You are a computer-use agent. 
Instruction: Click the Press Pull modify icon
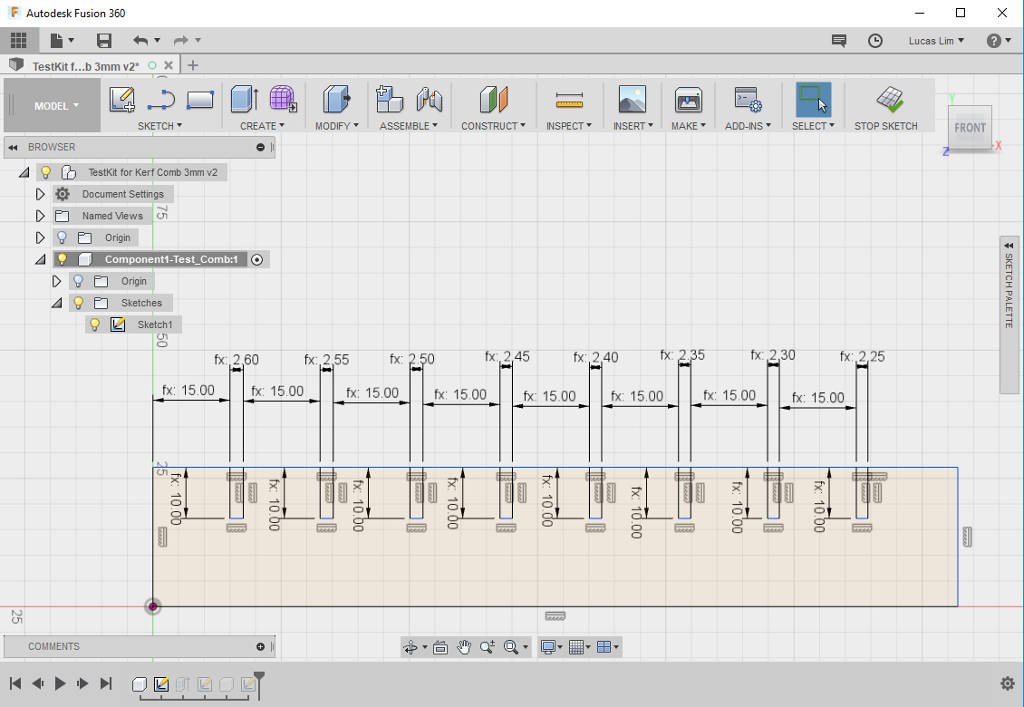[336, 99]
